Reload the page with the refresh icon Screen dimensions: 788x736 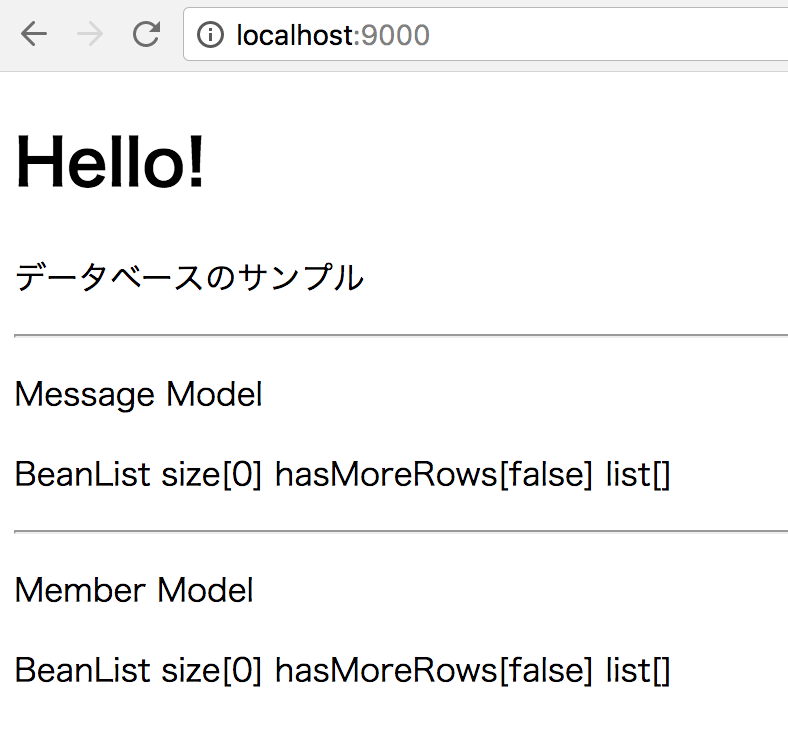tap(146, 34)
